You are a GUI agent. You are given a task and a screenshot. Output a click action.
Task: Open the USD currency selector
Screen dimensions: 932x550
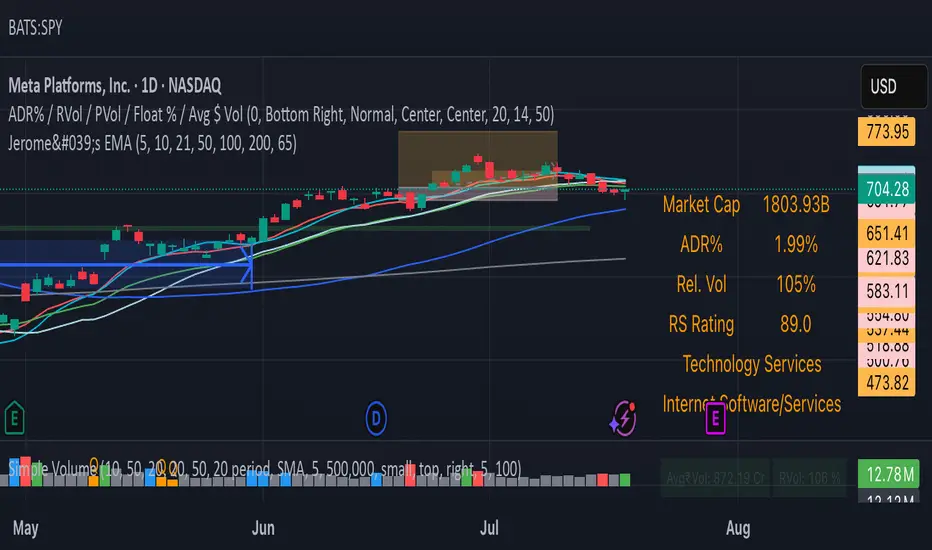[x=893, y=87]
